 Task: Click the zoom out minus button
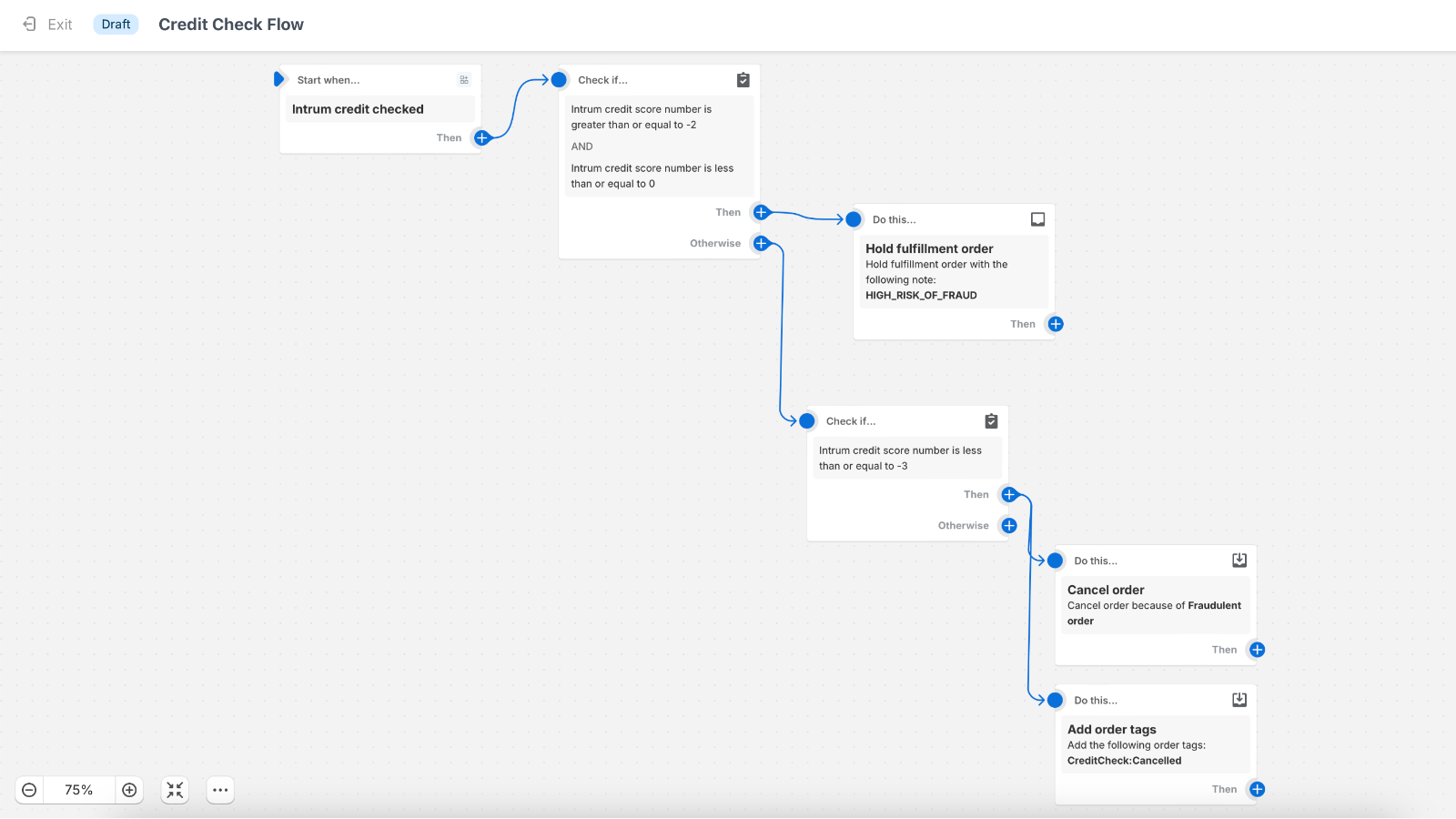click(30, 790)
